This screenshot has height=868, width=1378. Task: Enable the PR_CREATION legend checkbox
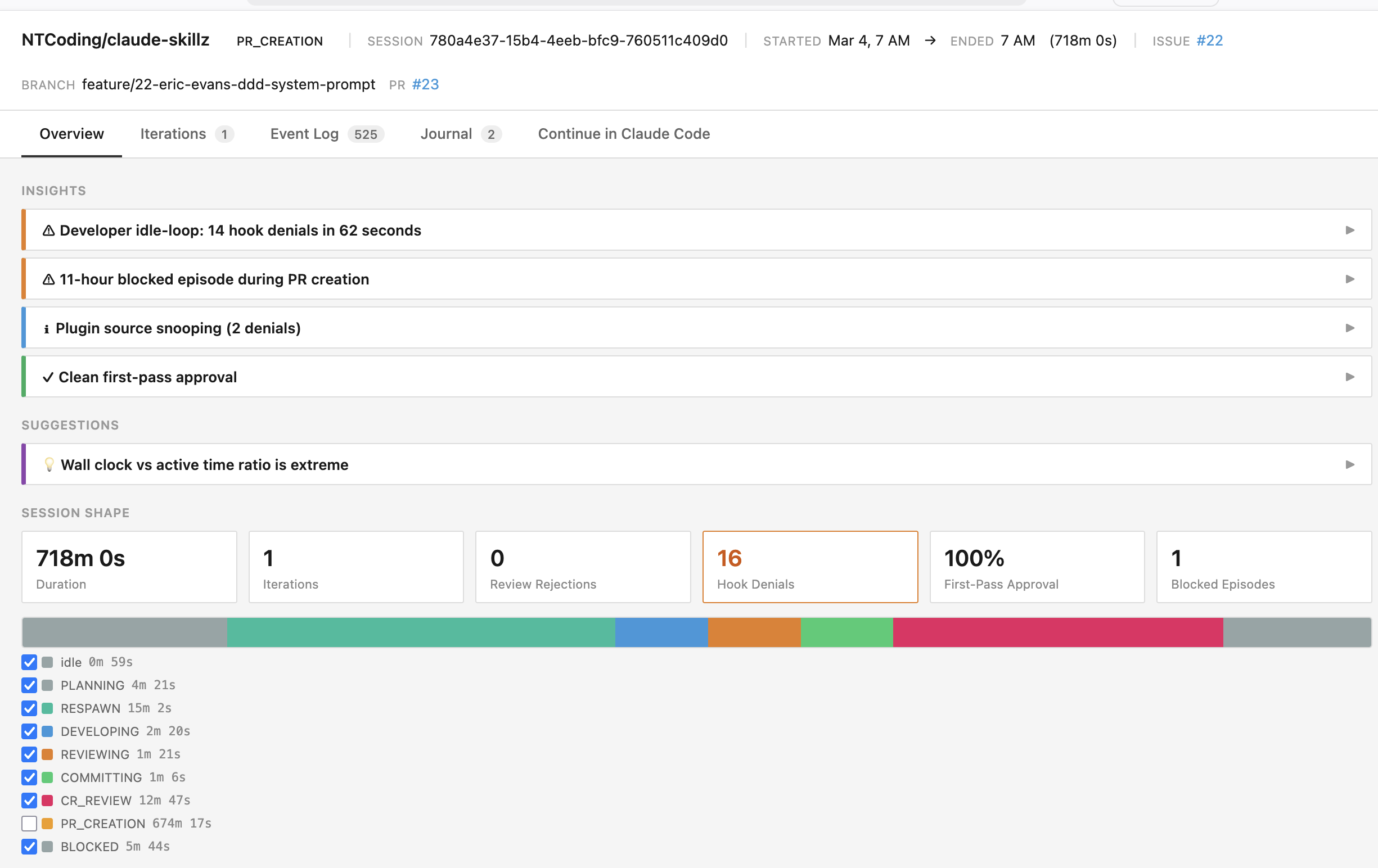(x=29, y=824)
